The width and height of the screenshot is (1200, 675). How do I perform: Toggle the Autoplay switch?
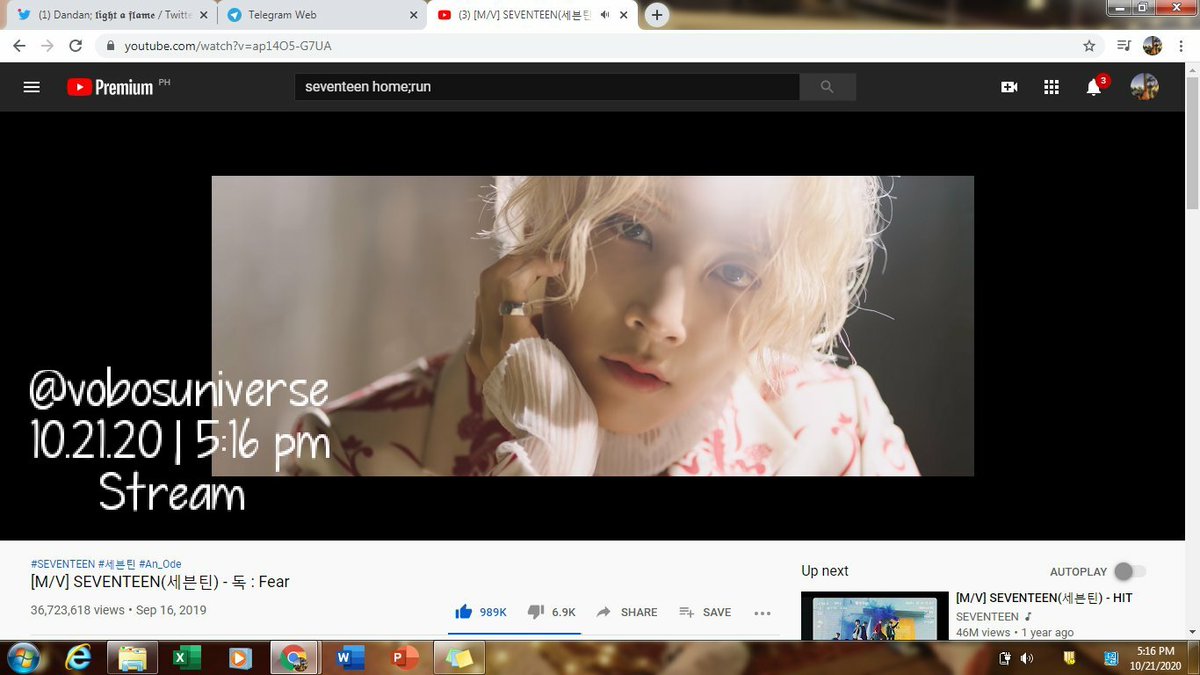[x=1130, y=571]
